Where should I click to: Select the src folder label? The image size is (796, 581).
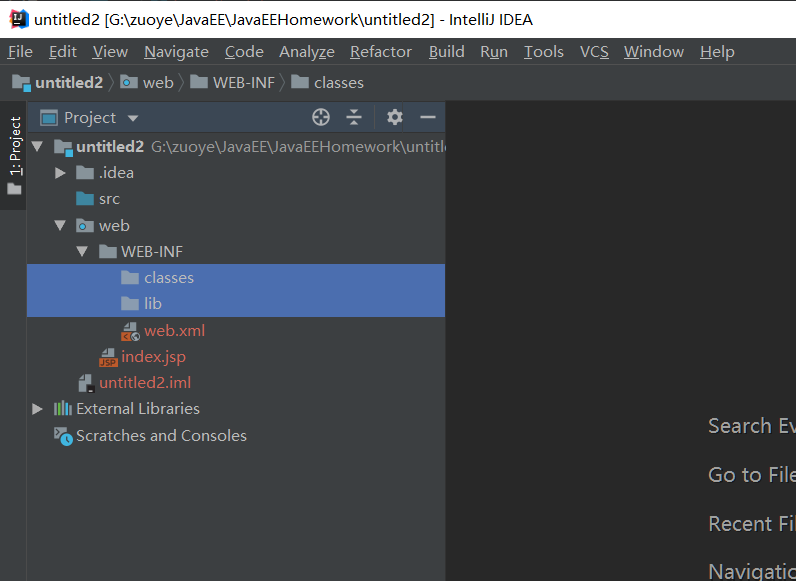point(109,199)
